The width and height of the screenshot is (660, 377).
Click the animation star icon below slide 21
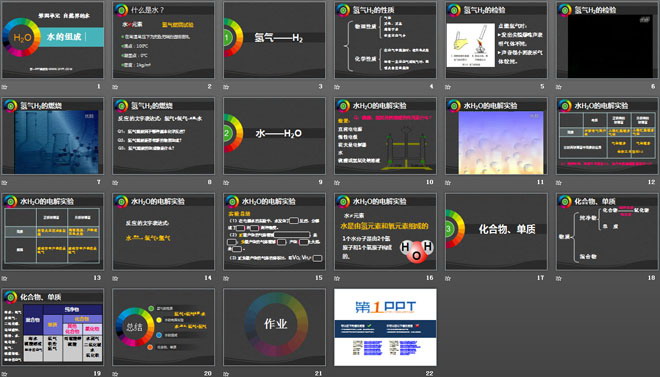[x=226, y=374]
